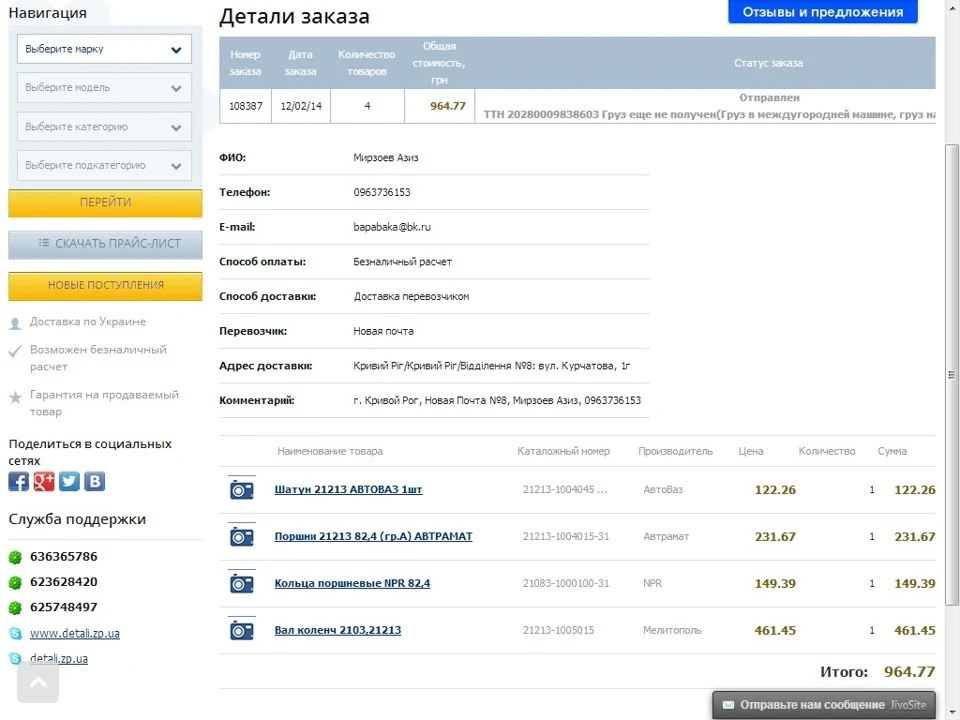Click tracking text ТТН 20280009838603
The height and width of the screenshot is (720, 960).
541,114
